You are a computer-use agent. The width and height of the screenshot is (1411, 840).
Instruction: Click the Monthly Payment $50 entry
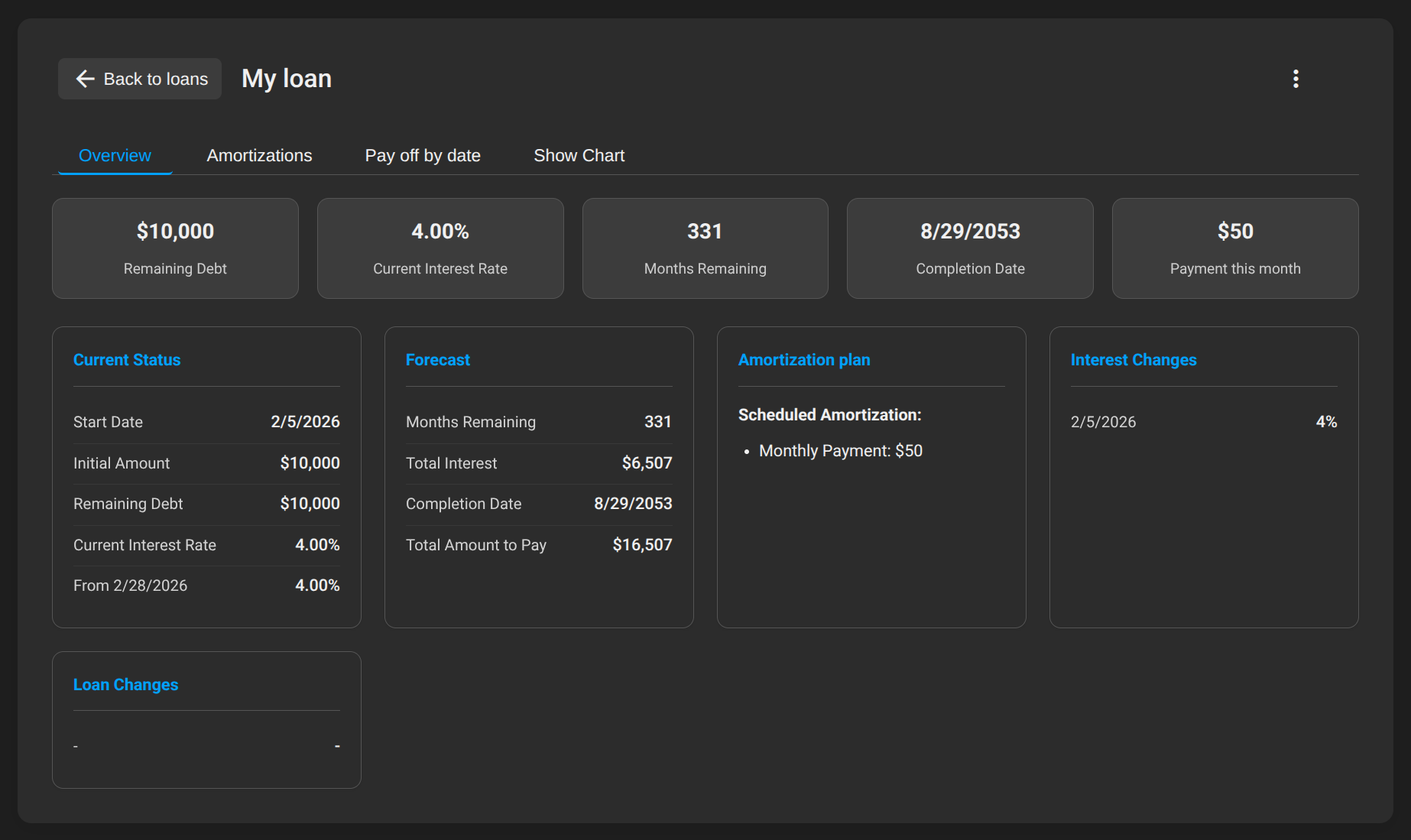pyautogui.click(x=839, y=450)
